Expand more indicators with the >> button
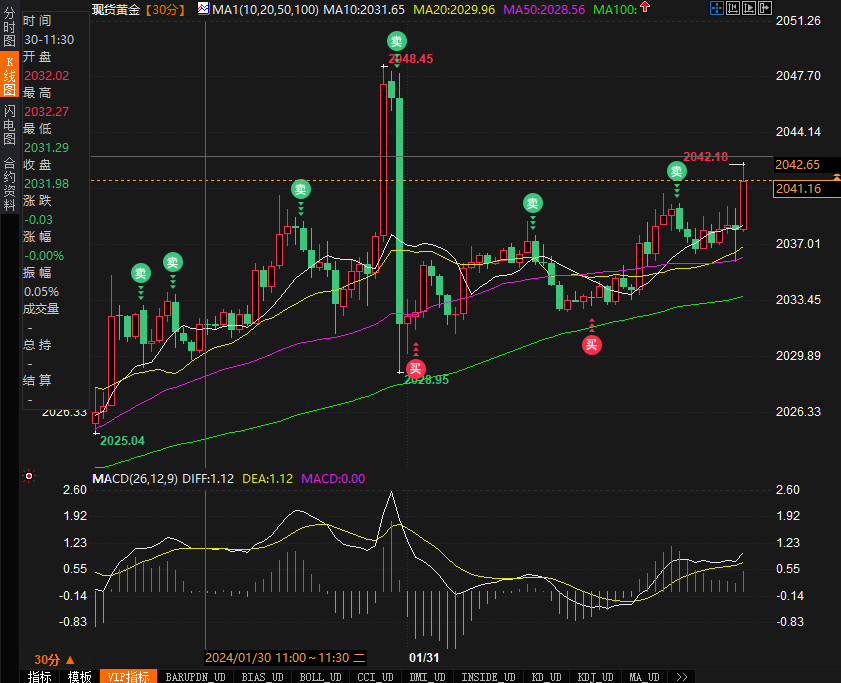 (x=681, y=677)
